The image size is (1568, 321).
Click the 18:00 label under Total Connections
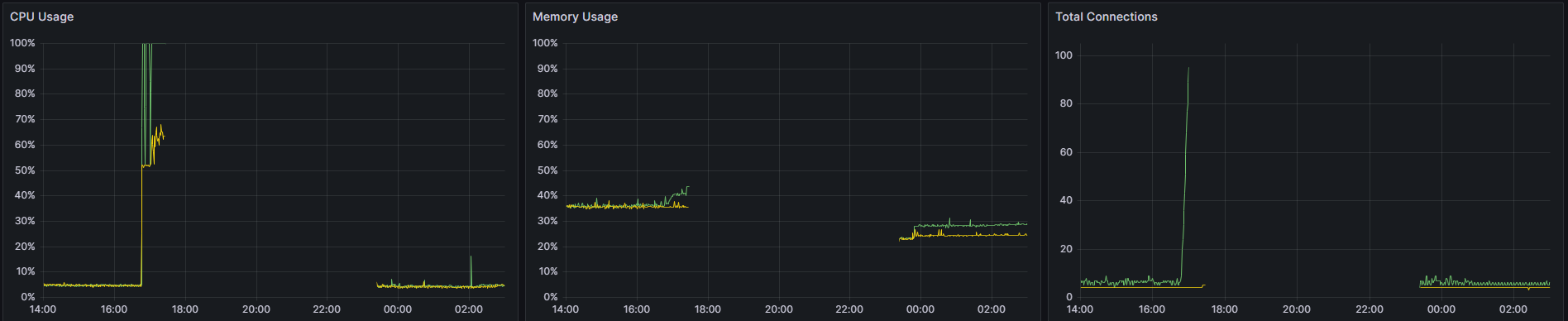coord(1225,309)
